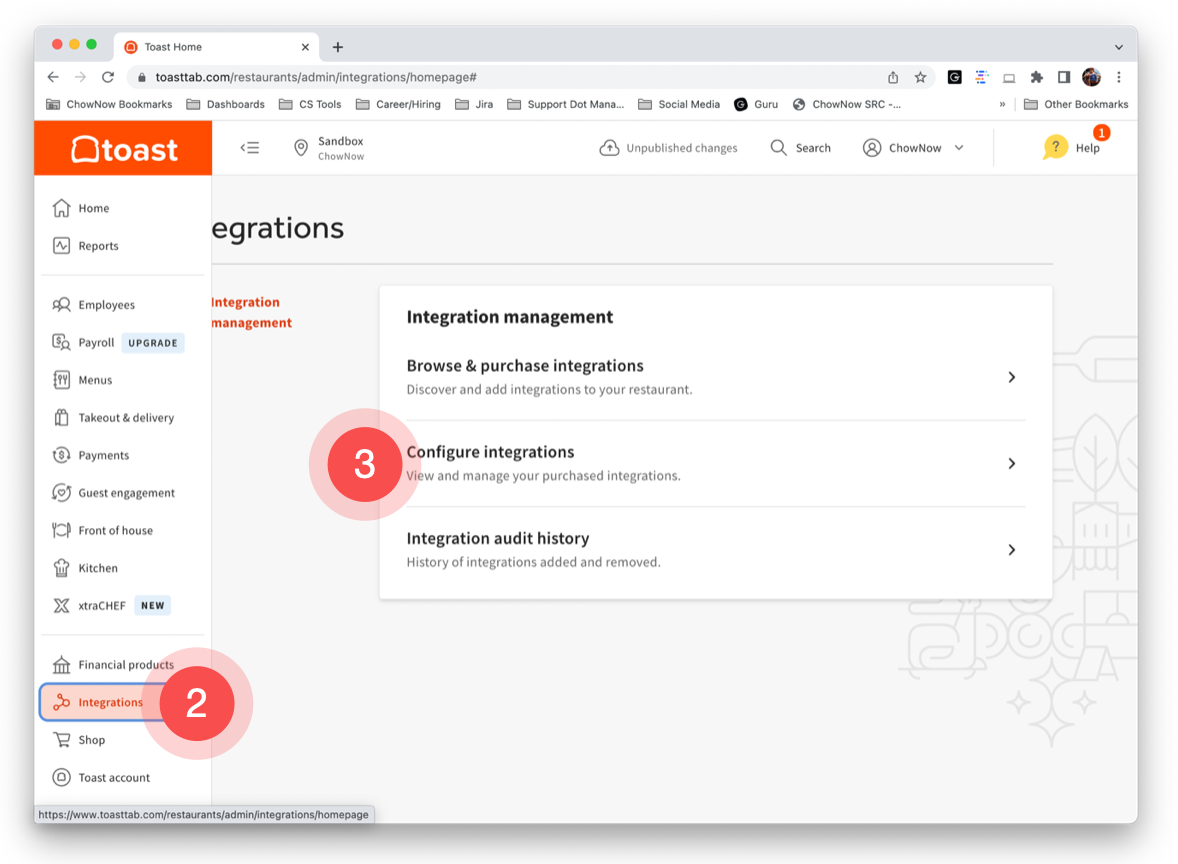Open Menus in the sidebar
Image resolution: width=1178 pixels, height=864 pixels.
[95, 380]
